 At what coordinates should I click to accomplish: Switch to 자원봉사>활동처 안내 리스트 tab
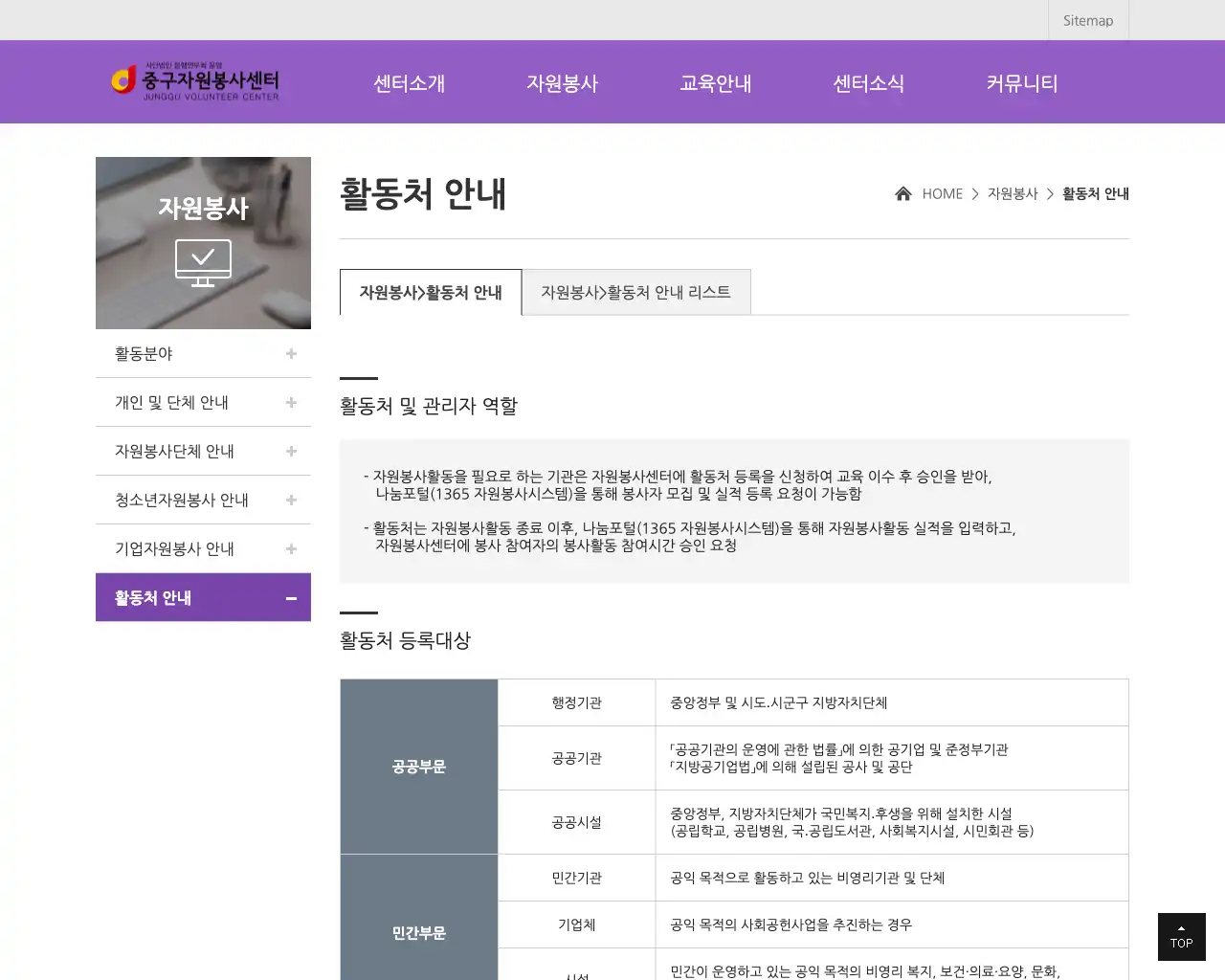pos(636,292)
